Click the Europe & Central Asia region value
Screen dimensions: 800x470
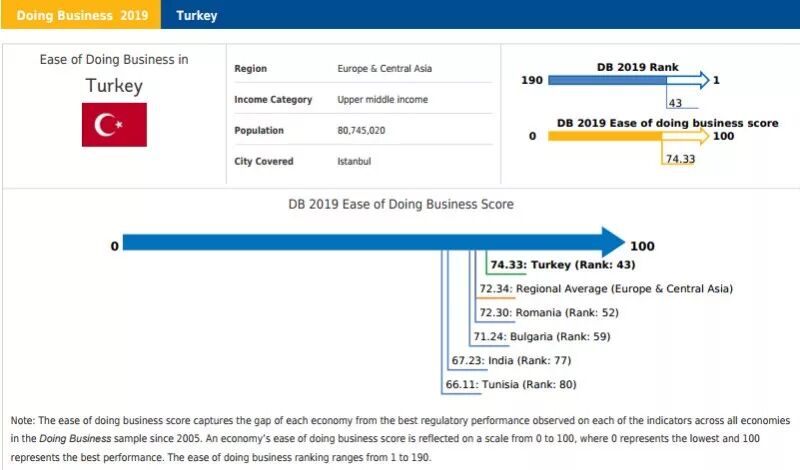click(384, 68)
